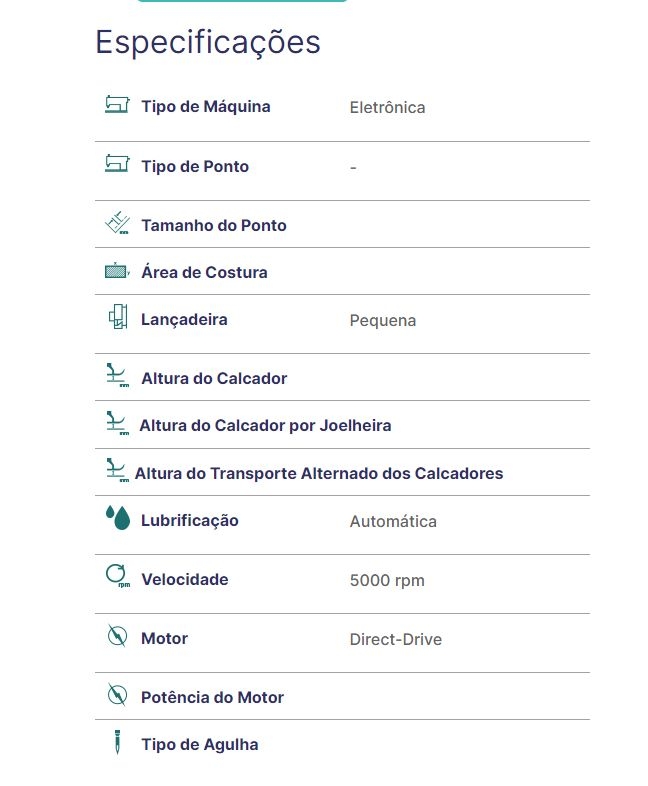Click the icon for Altura do Transporte Alternado

pos(117,471)
